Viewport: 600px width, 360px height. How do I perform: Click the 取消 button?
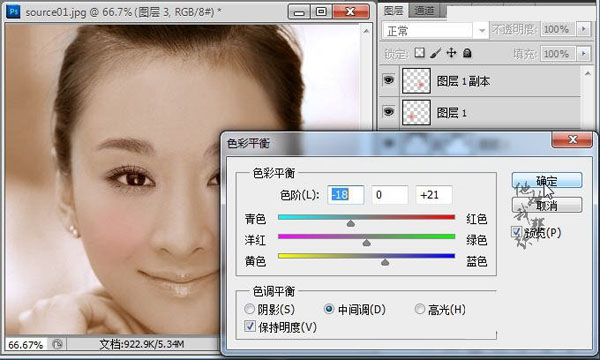pos(547,205)
